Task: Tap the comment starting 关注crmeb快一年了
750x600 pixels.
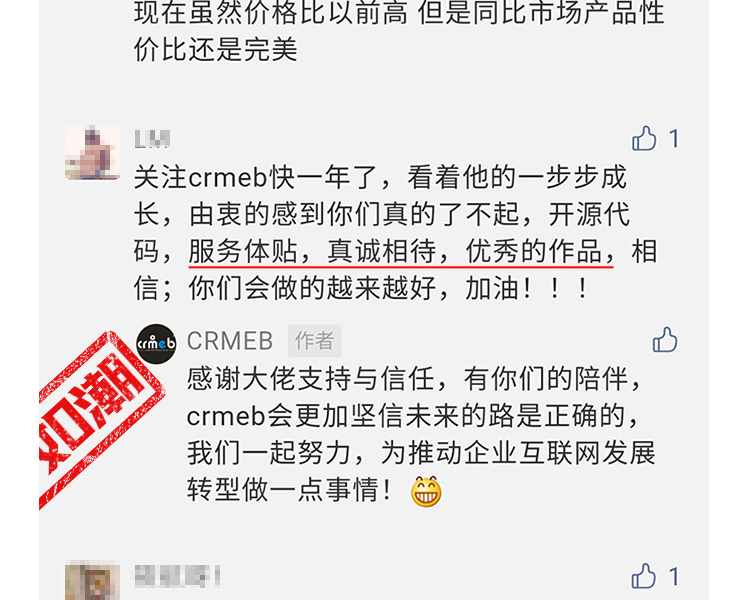Action: [396, 233]
